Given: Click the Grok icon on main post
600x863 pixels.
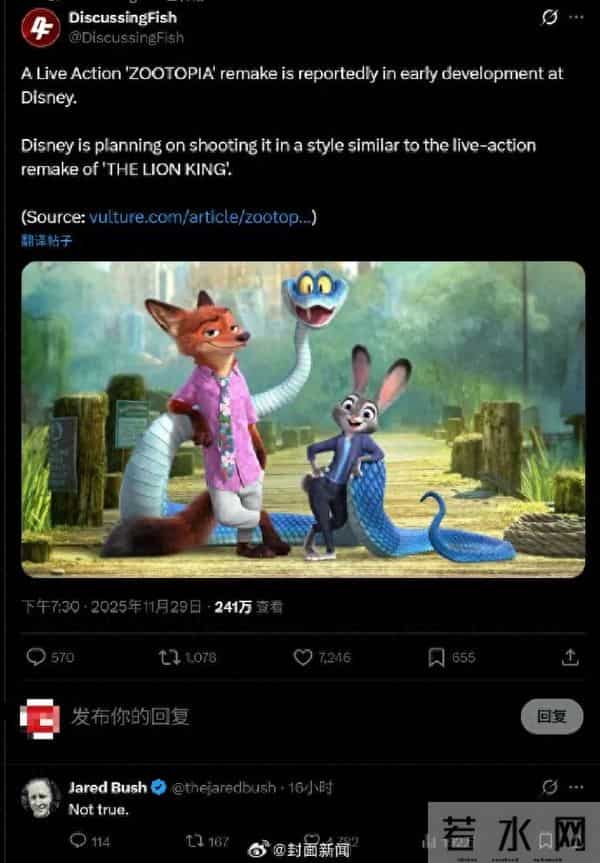Looking at the screenshot, I should coord(549,18).
